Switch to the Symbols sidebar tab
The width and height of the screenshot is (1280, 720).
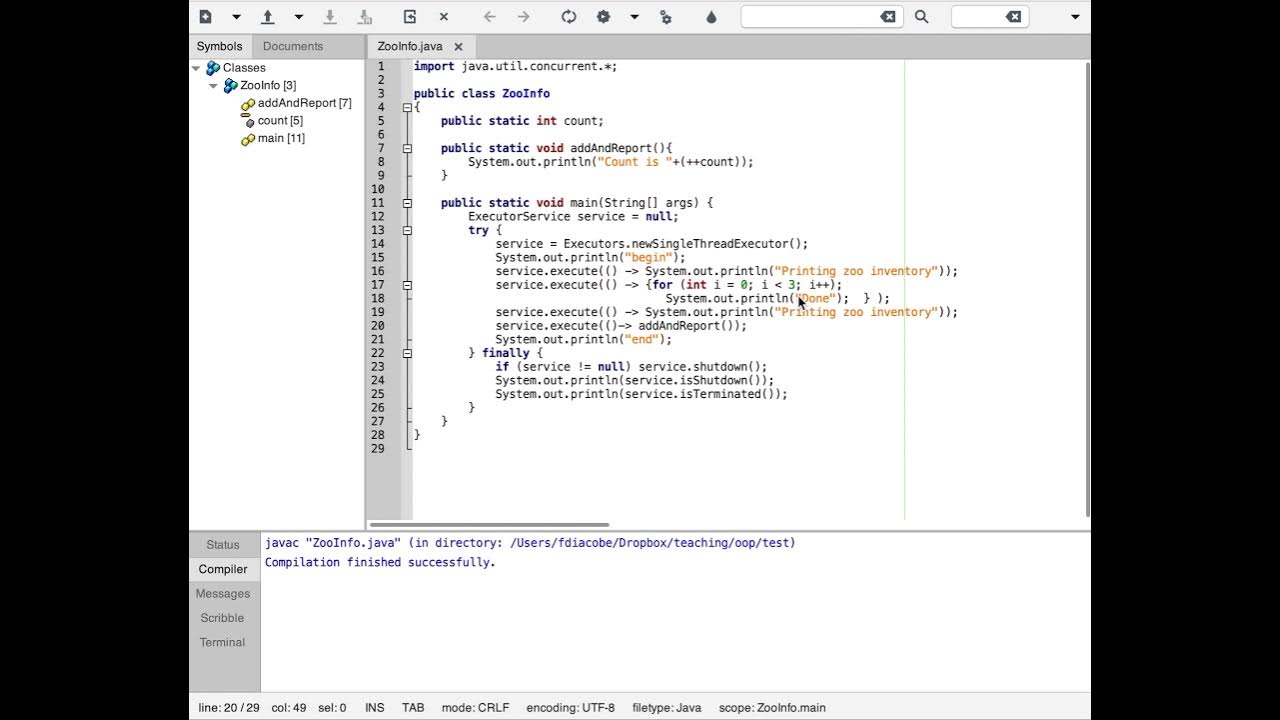[x=219, y=46]
